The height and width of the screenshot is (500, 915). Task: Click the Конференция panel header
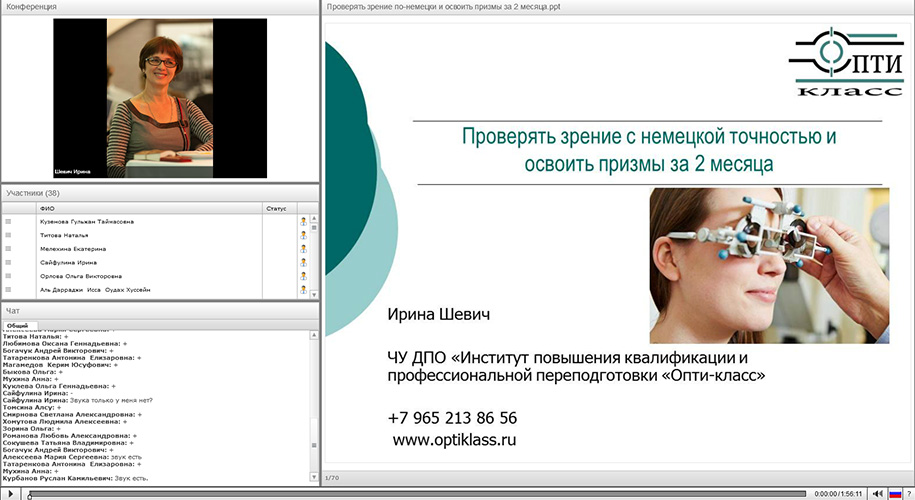160,7
